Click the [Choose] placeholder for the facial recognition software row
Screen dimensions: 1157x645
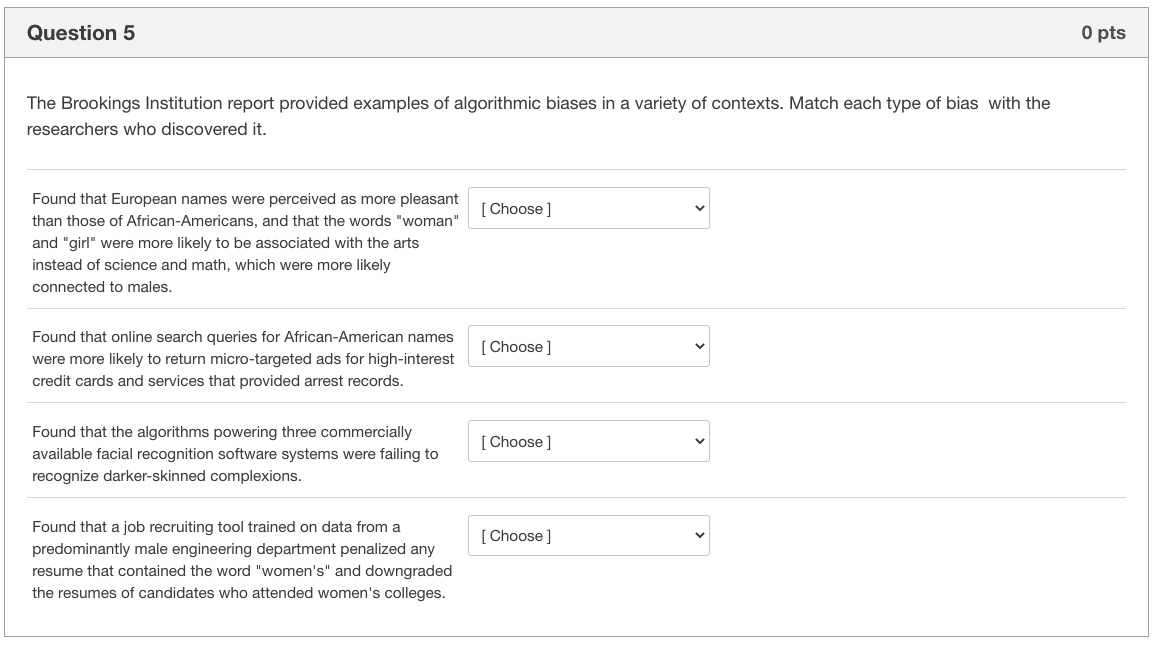coord(516,442)
